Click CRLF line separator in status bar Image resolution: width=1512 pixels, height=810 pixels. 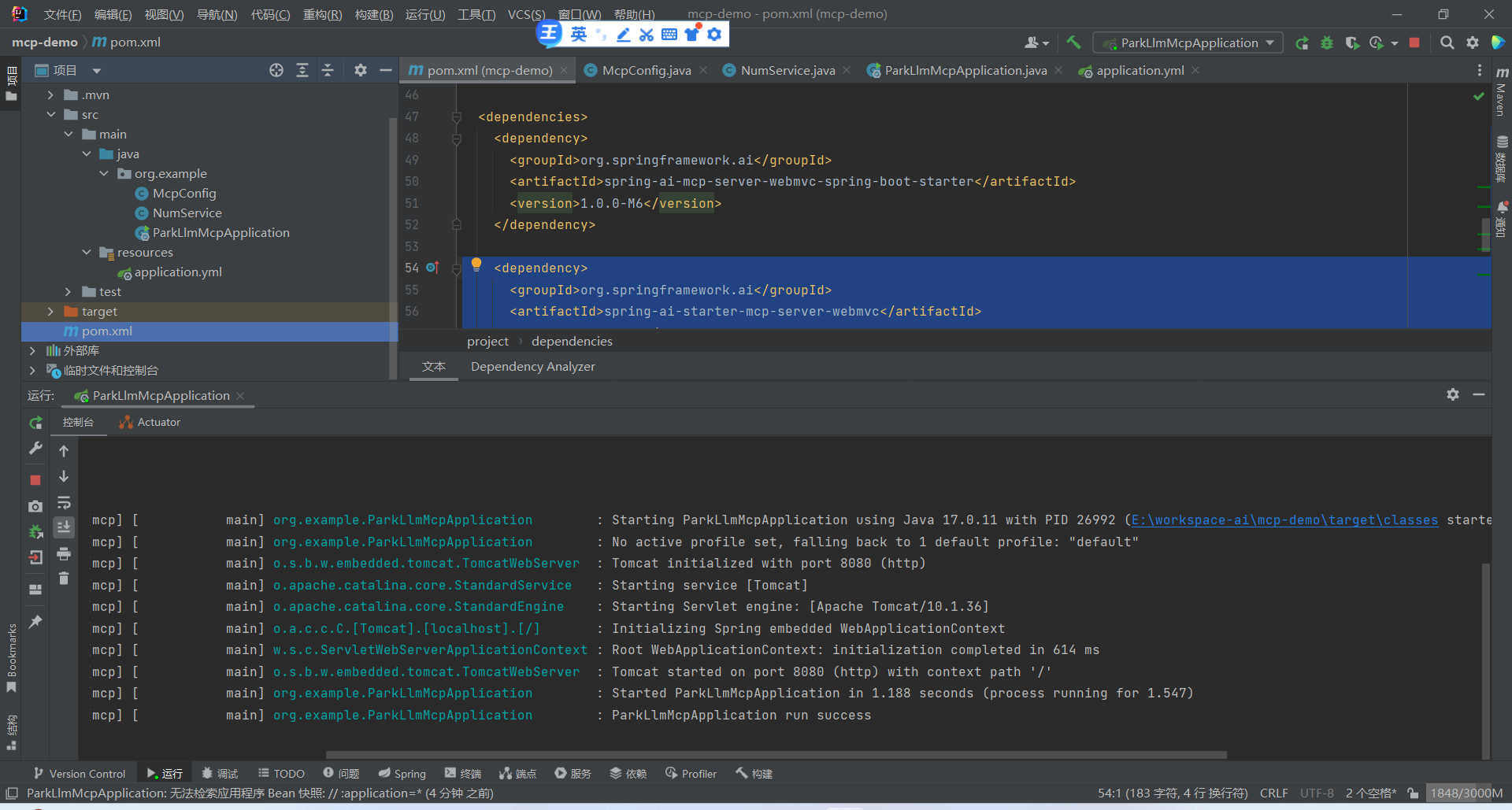click(1273, 793)
